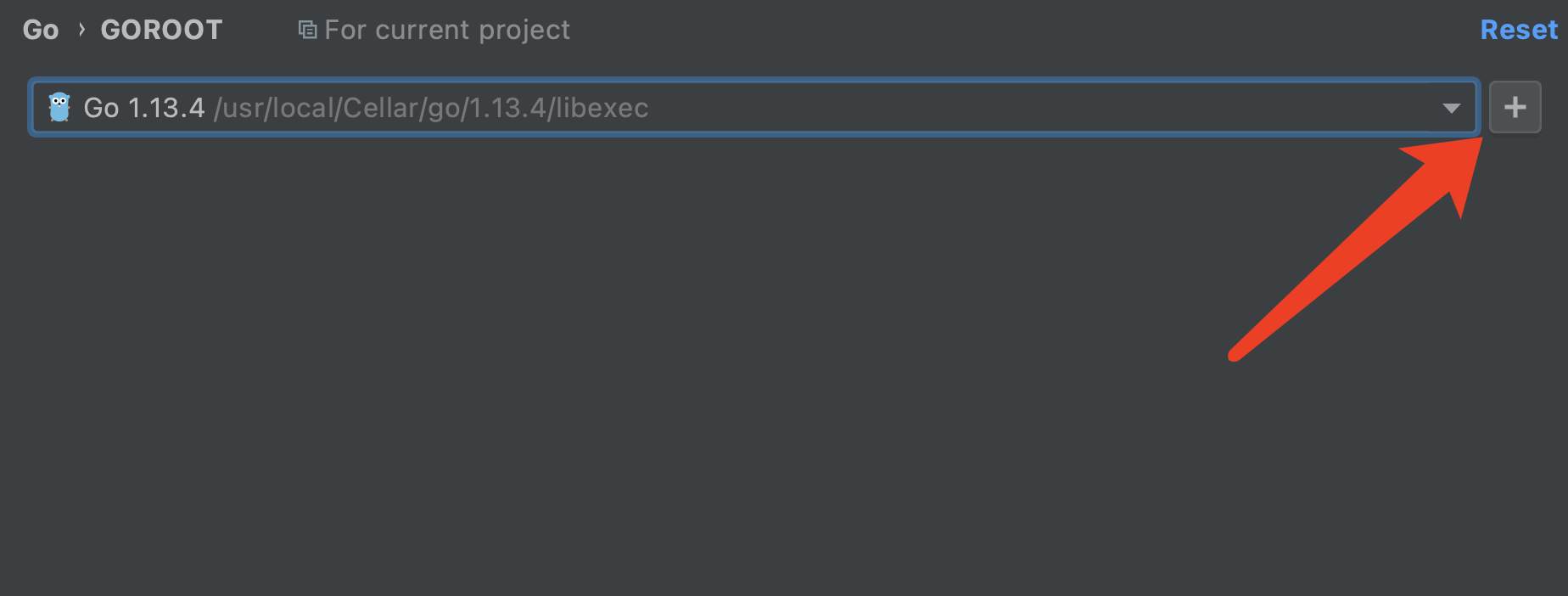Click the word "project" in the header
Image resolution: width=1568 pixels, height=596 pixels.
coord(524,30)
